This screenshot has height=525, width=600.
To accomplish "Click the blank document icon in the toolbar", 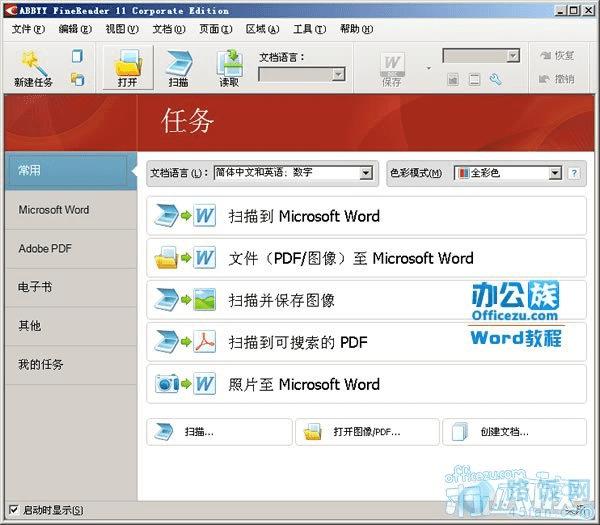I will (x=77, y=56).
